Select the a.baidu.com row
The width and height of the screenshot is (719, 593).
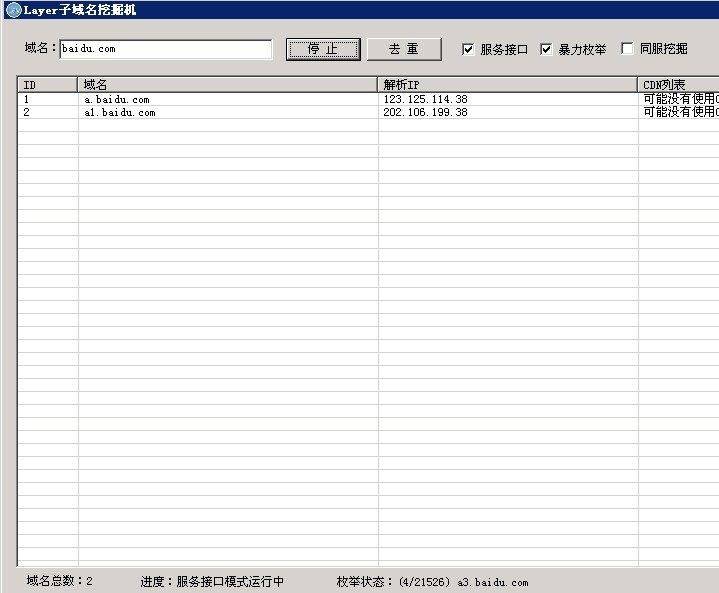click(368, 99)
